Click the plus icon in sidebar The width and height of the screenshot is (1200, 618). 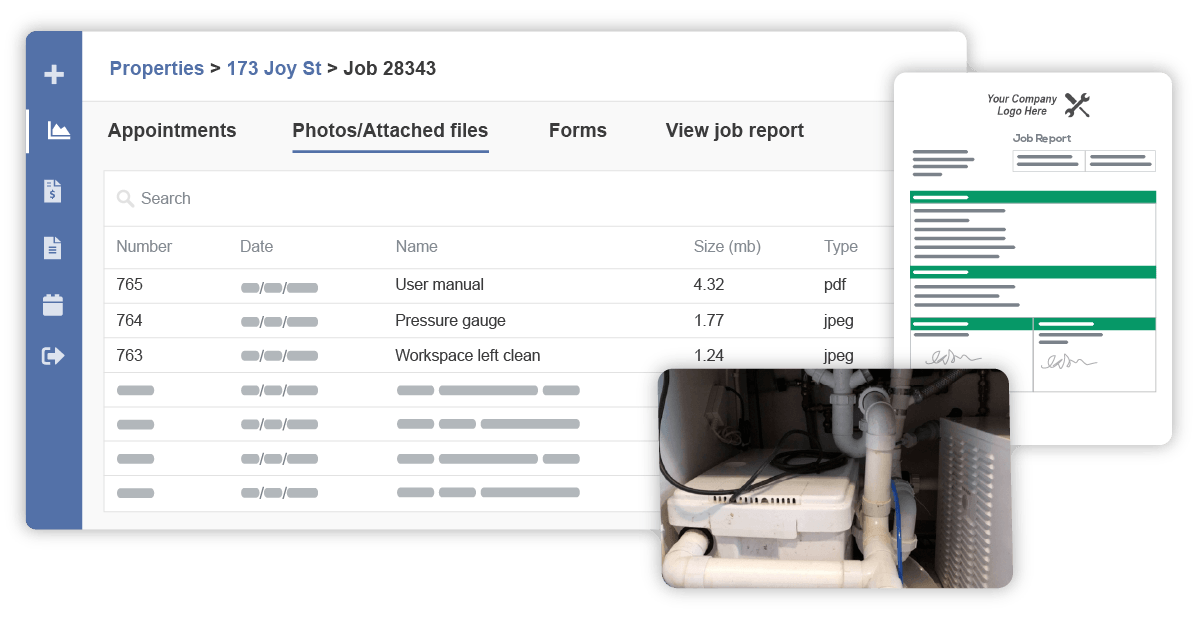pyautogui.click(x=54, y=75)
